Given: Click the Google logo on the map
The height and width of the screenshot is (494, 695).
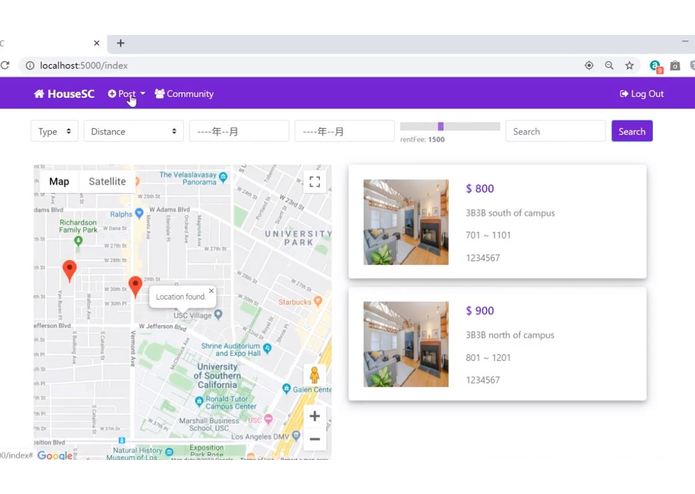Looking at the screenshot, I should (x=55, y=455).
